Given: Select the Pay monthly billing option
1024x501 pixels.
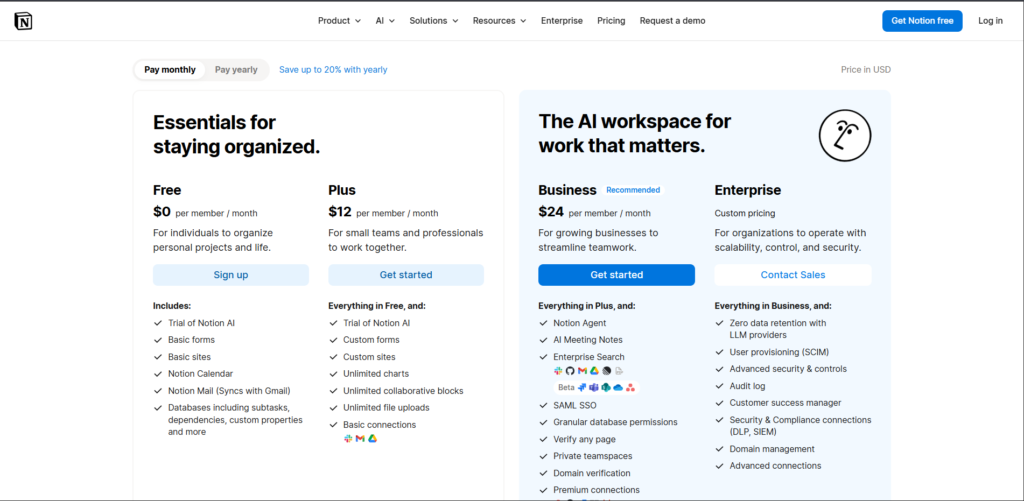Looking at the screenshot, I should [170, 70].
